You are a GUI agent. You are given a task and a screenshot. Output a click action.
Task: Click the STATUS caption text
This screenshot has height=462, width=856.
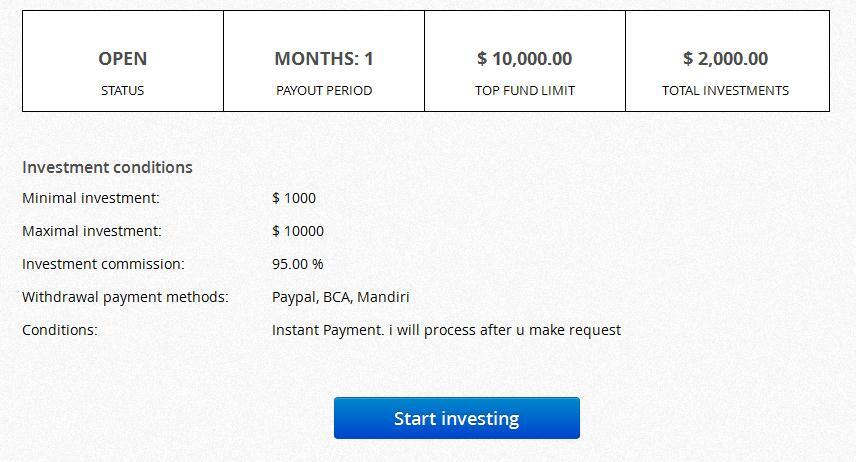(x=122, y=90)
